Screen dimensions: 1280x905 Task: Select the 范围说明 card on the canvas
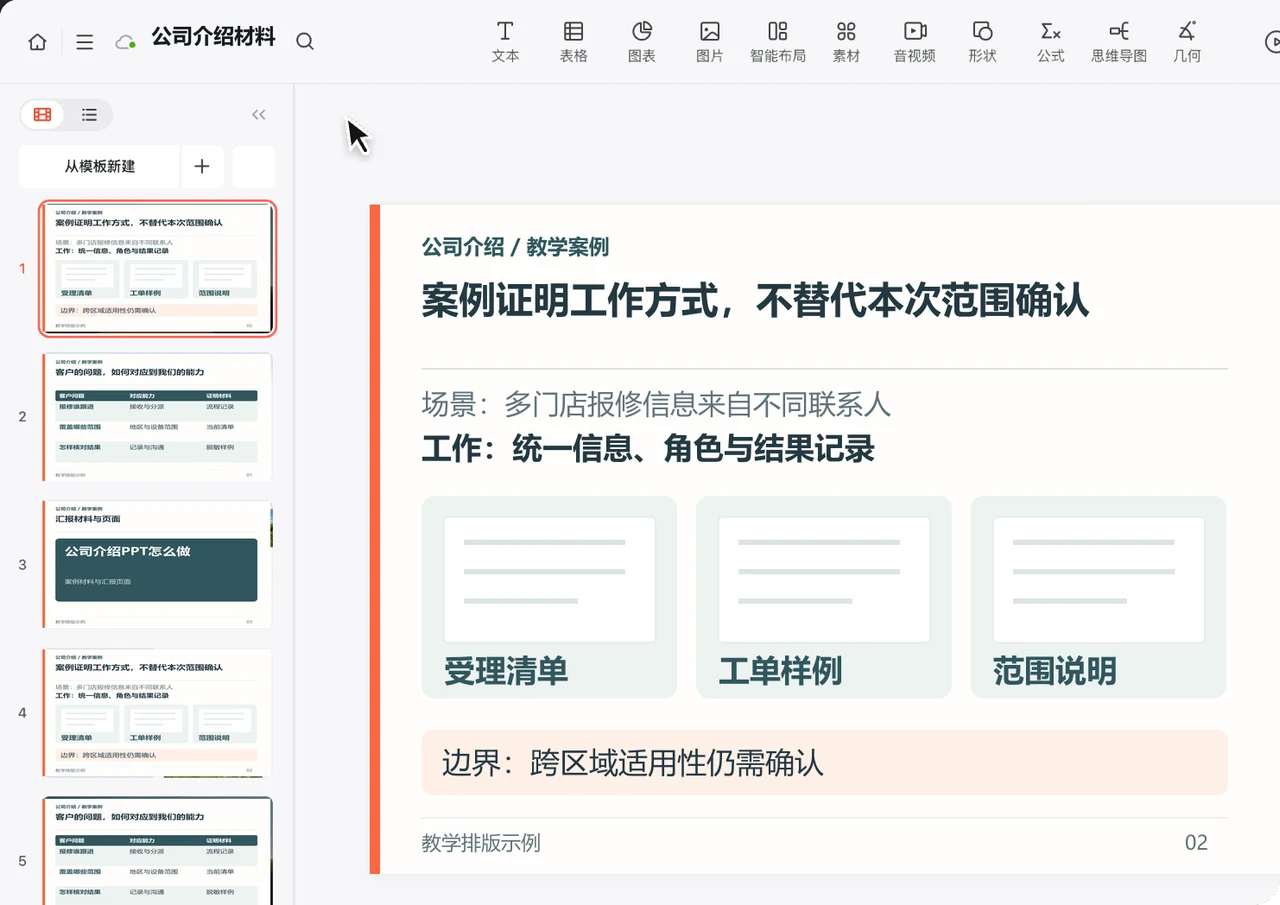[1098, 597]
